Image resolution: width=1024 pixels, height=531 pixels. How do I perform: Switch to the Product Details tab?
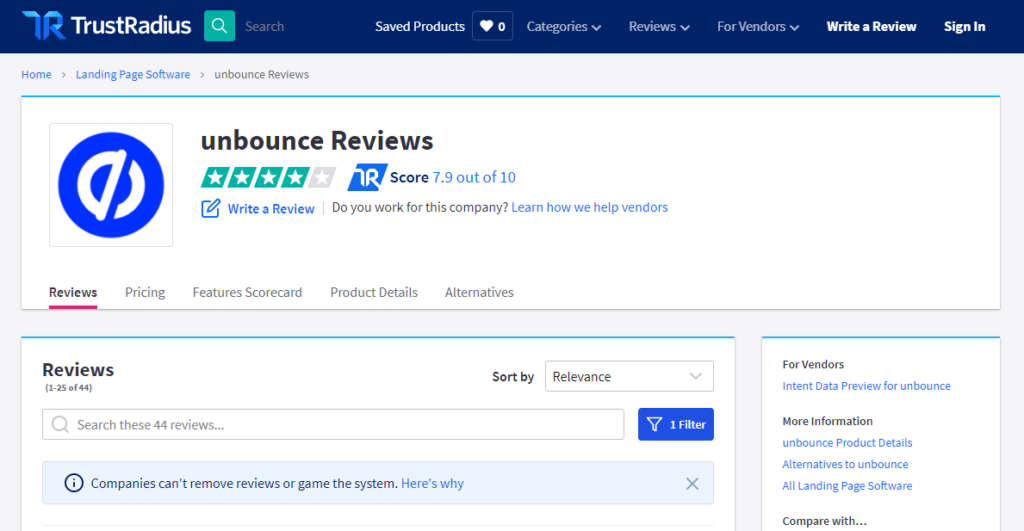pos(374,292)
